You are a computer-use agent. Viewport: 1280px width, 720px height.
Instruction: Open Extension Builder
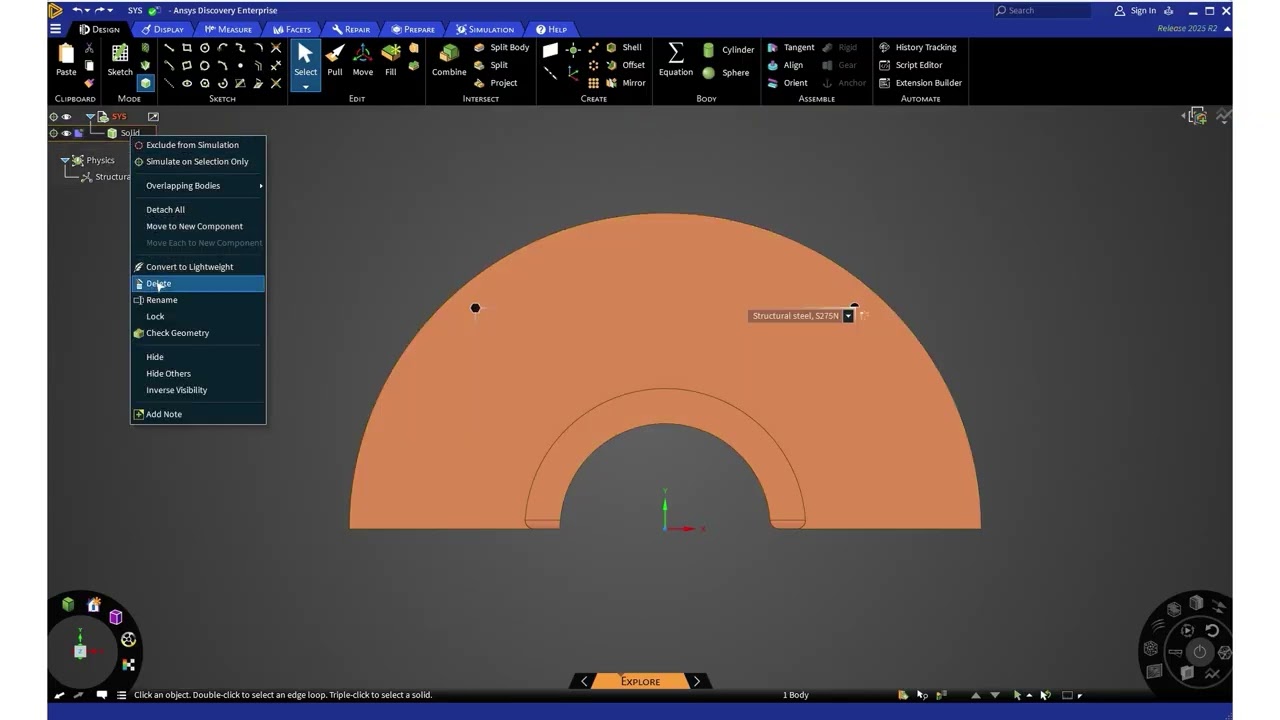point(920,83)
